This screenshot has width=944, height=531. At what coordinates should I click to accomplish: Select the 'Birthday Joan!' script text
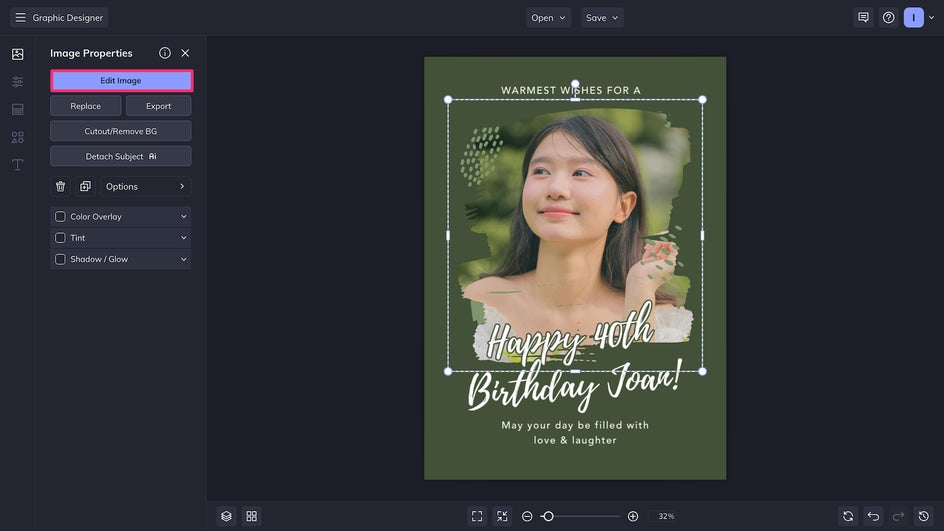[575, 387]
